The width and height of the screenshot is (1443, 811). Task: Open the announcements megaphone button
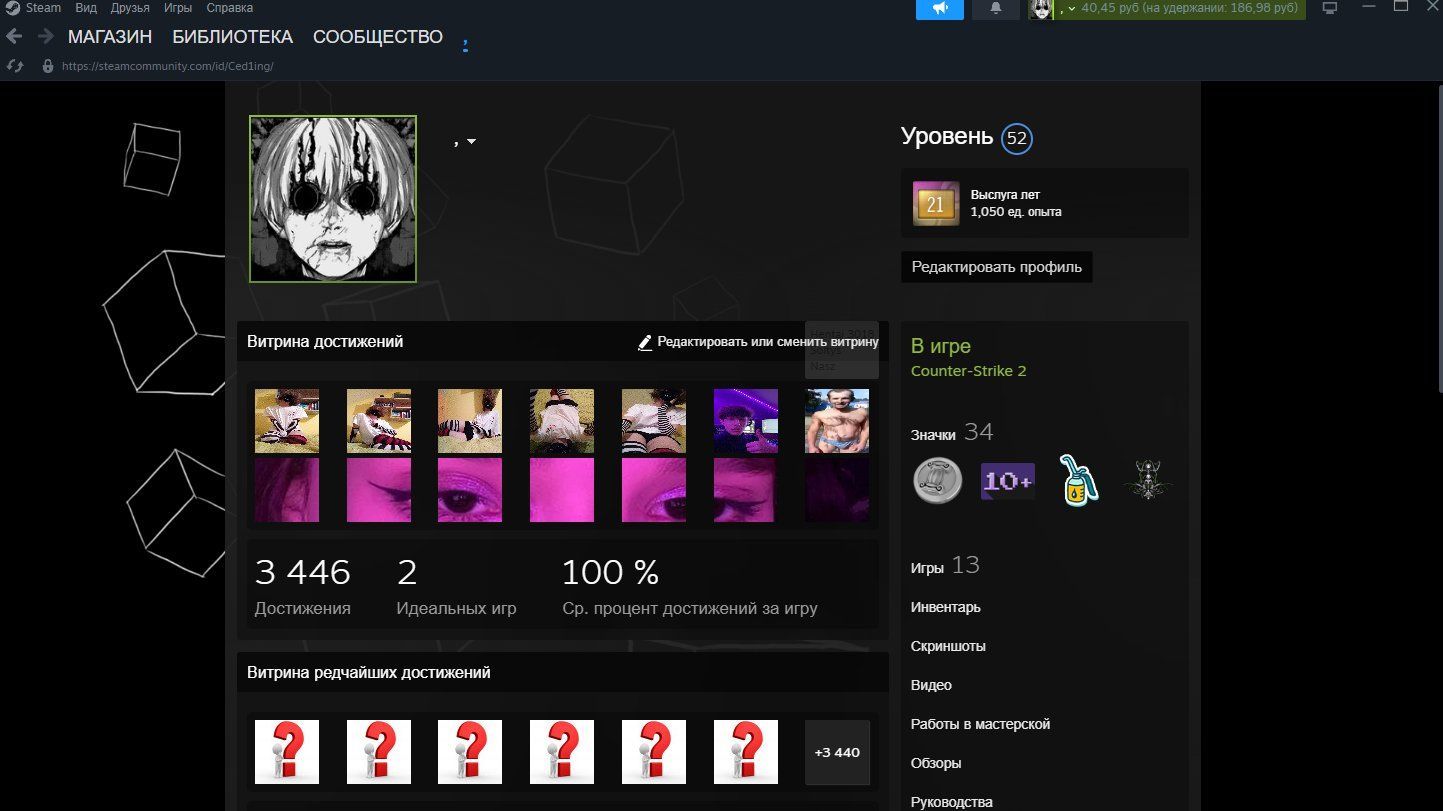pyautogui.click(x=940, y=9)
